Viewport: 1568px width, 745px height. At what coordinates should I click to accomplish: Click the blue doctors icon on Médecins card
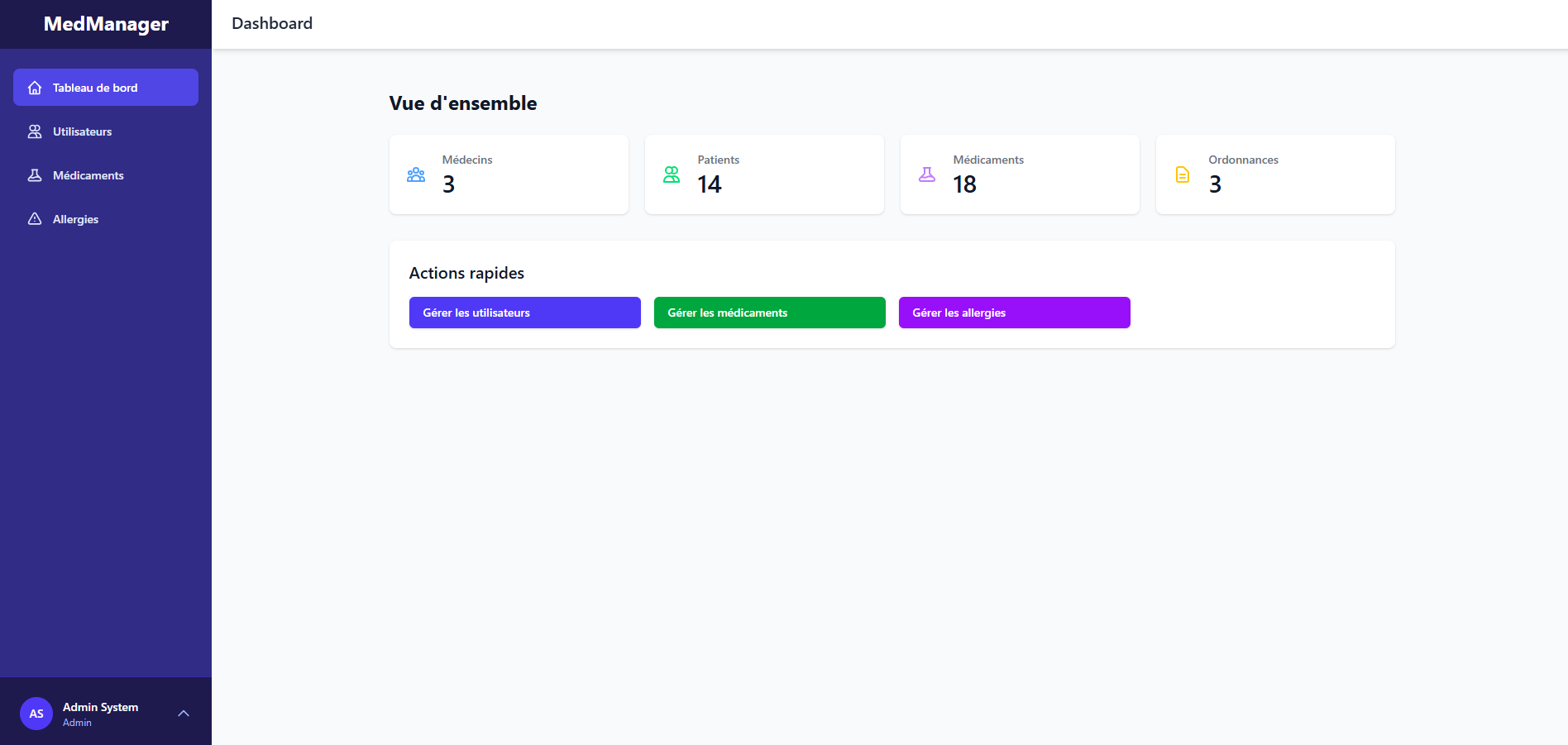(415, 174)
